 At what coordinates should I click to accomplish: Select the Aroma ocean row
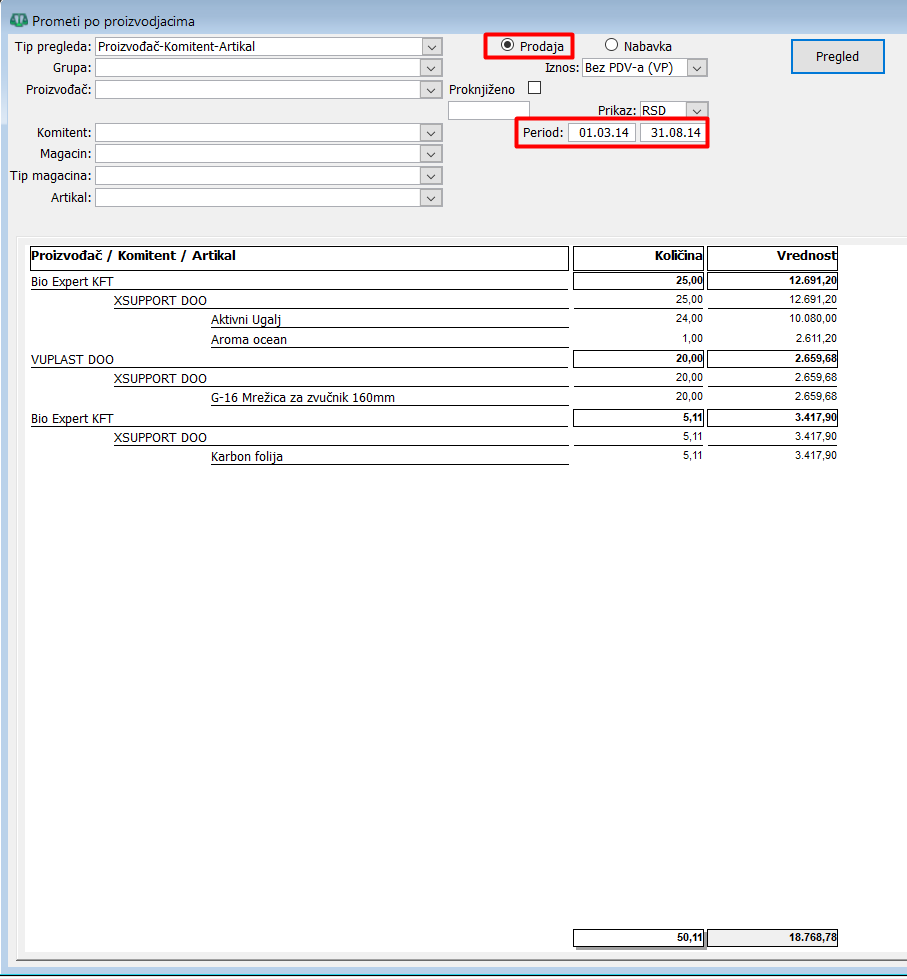pos(390,340)
